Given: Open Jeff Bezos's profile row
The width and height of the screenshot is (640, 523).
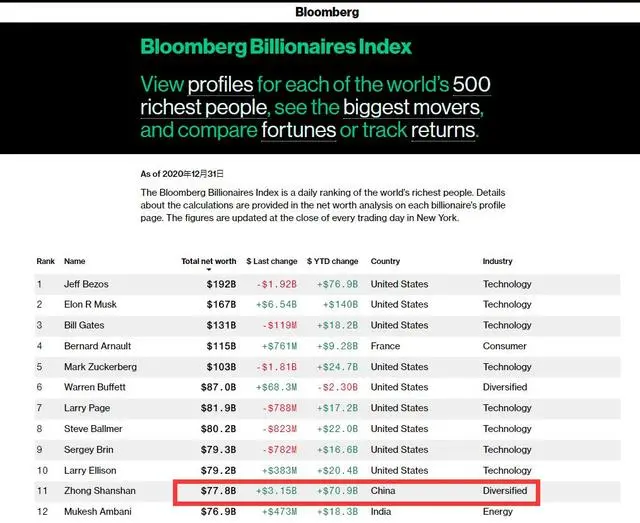Looking at the screenshot, I should coord(89,284).
